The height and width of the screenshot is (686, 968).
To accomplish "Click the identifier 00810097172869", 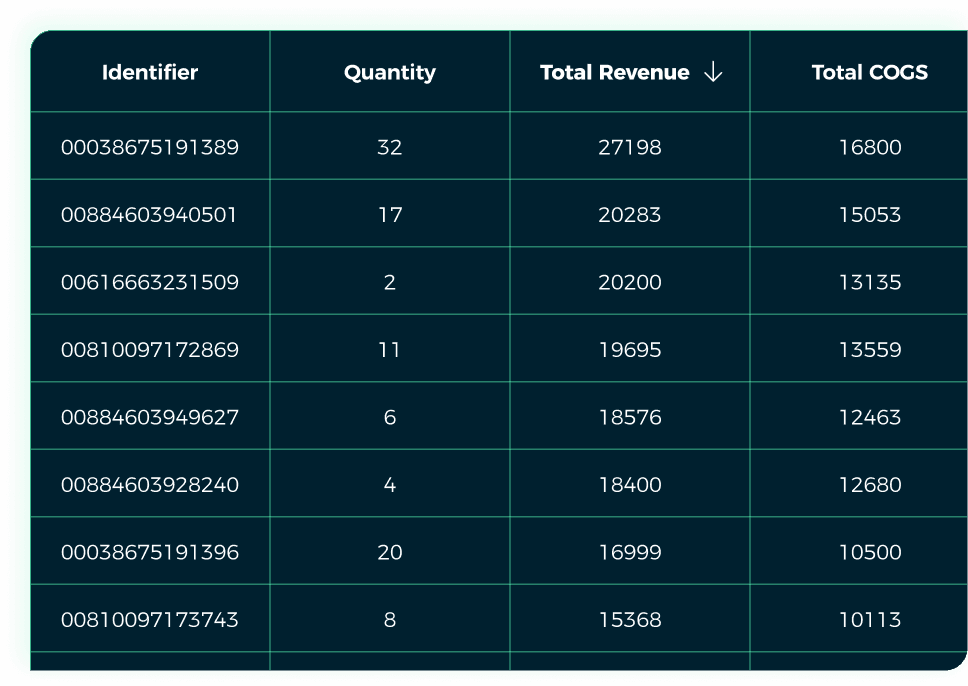I will coord(148,348).
